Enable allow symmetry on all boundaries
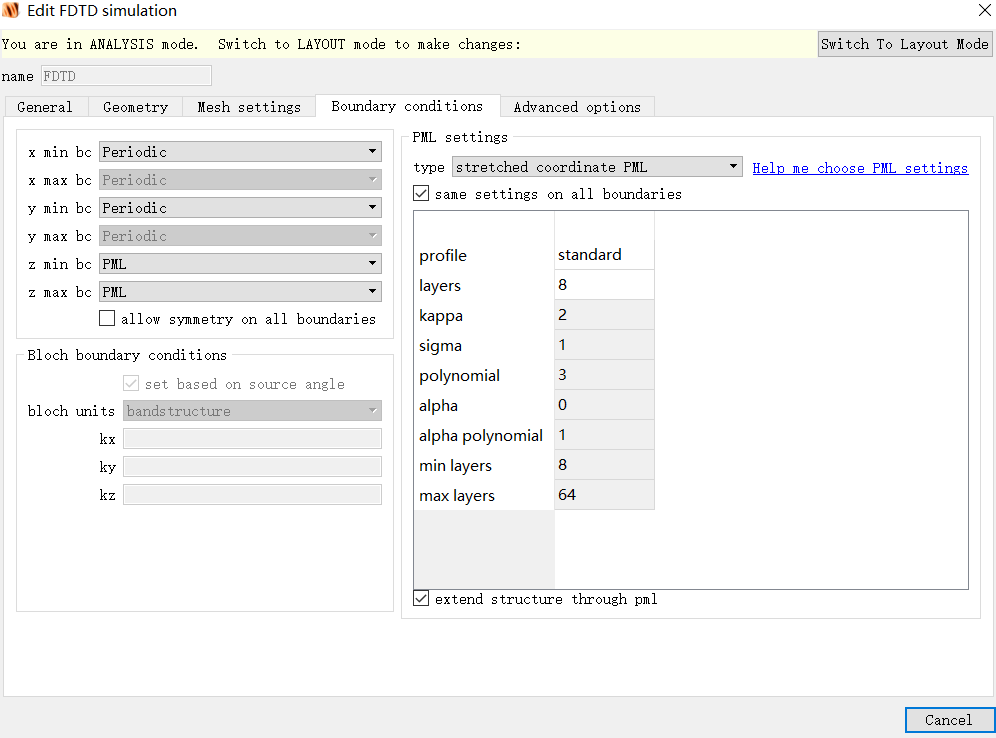Viewport: 996px width, 738px height. (107, 319)
